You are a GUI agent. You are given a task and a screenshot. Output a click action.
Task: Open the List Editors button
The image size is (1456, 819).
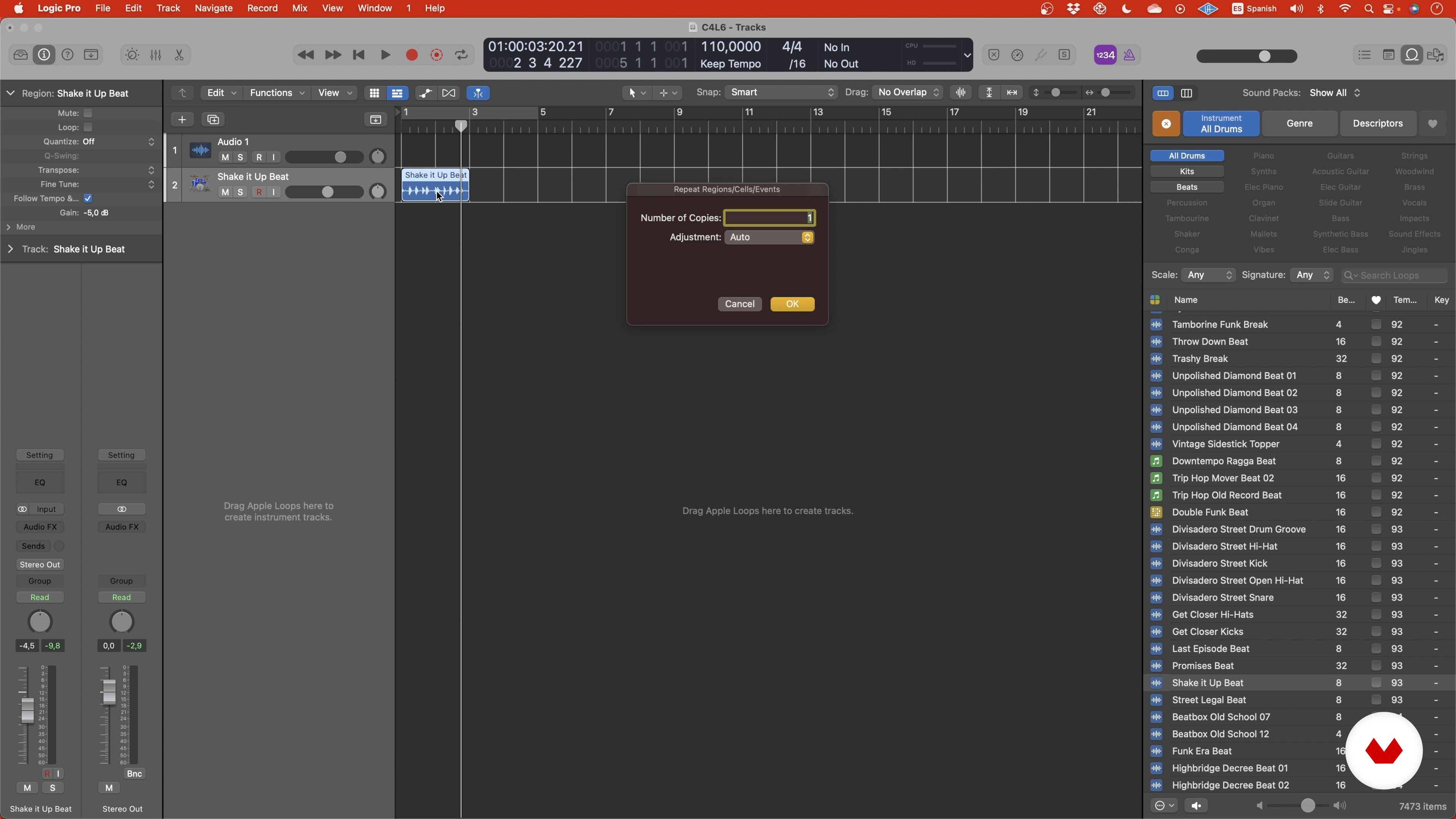(1365, 55)
